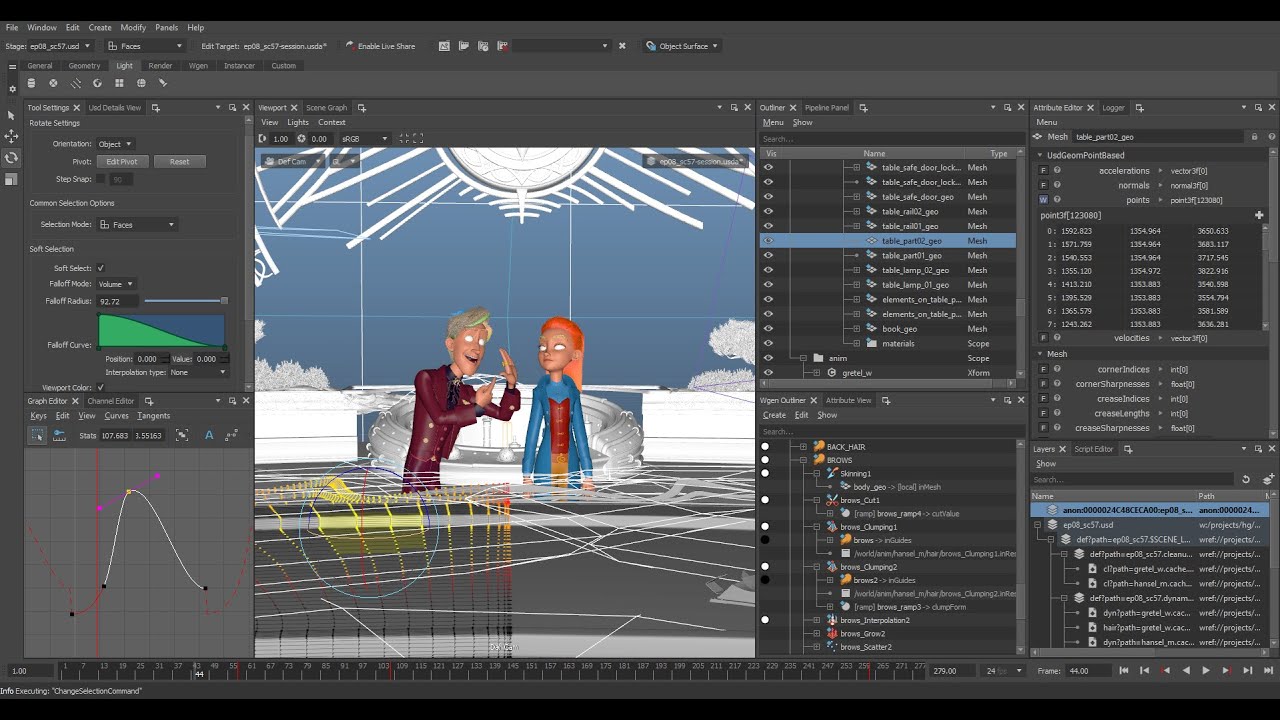Click the globe dome light icon on shelf
The image size is (1280, 720).
point(141,83)
